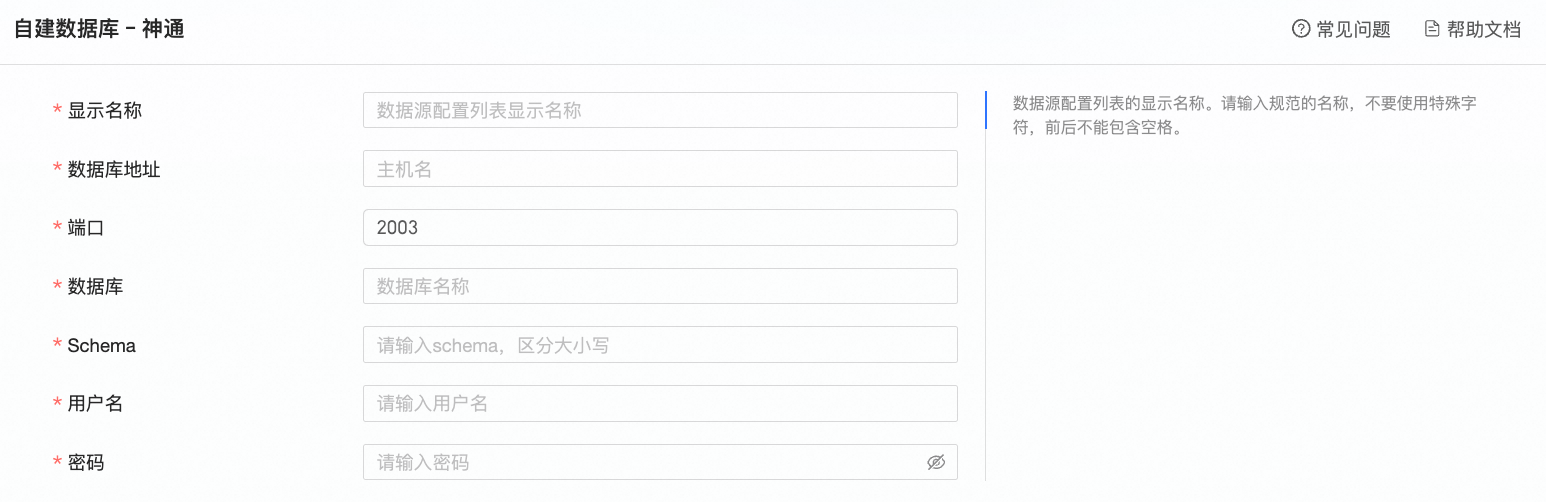
Task: Open the 帮助文档 link
Action: point(1484,29)
